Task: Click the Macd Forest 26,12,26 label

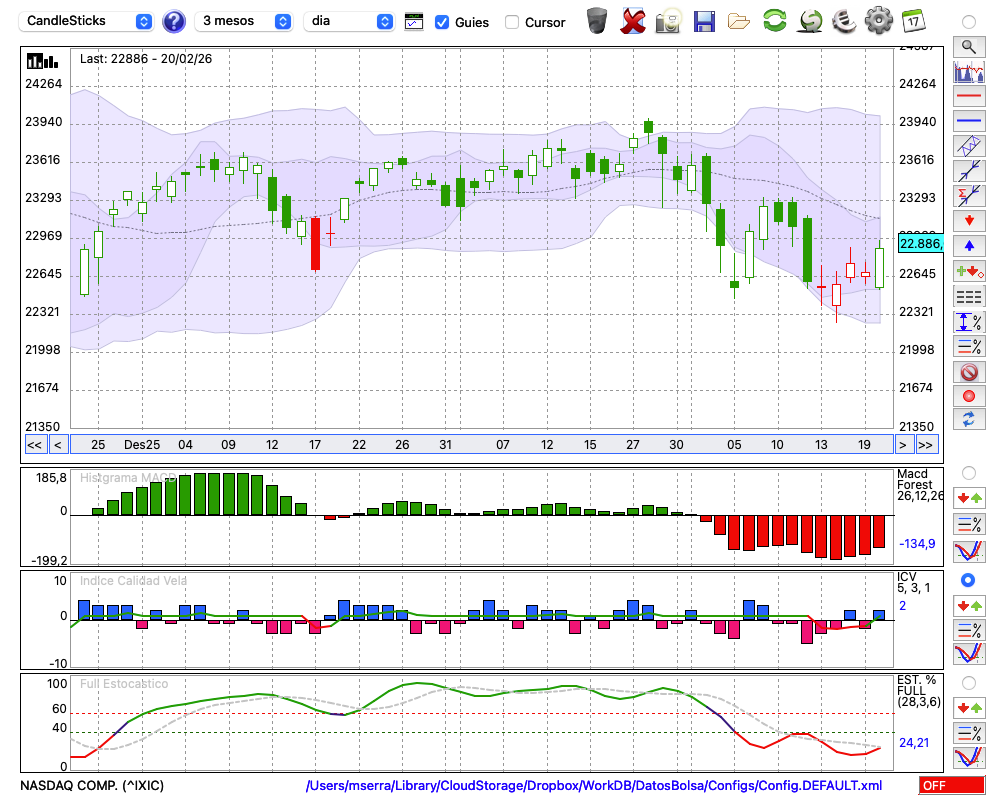Action: (x=920, y=485)
